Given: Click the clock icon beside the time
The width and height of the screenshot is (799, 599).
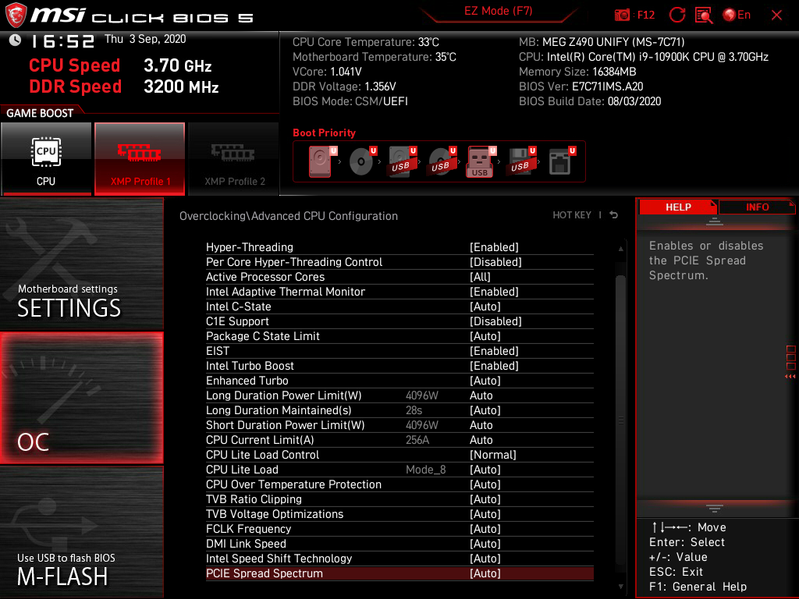Looking at the screenshot, I should tap(15, 40).
